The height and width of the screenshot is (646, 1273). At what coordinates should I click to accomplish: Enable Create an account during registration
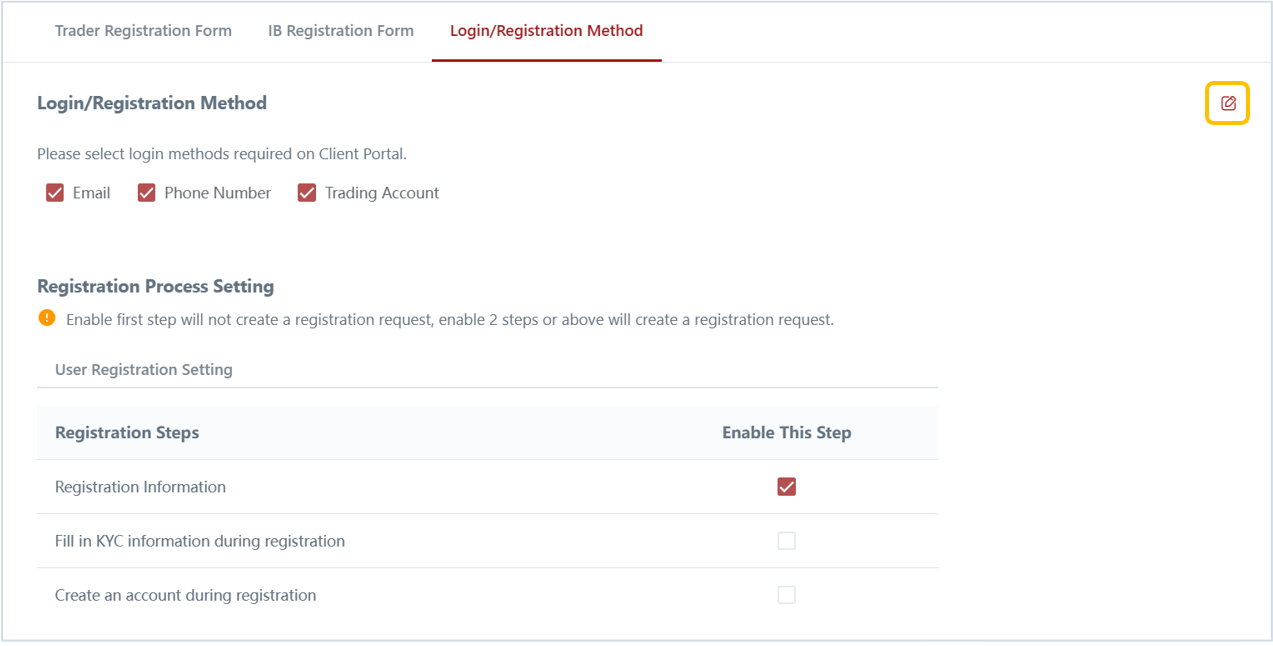[787, 595]
